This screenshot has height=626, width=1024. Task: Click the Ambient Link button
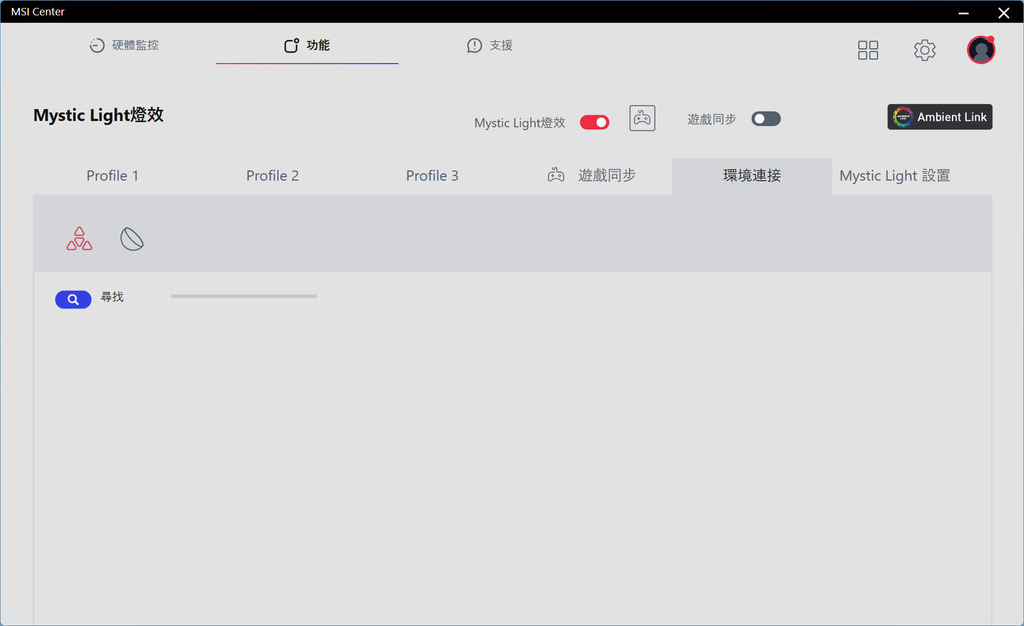939,117
